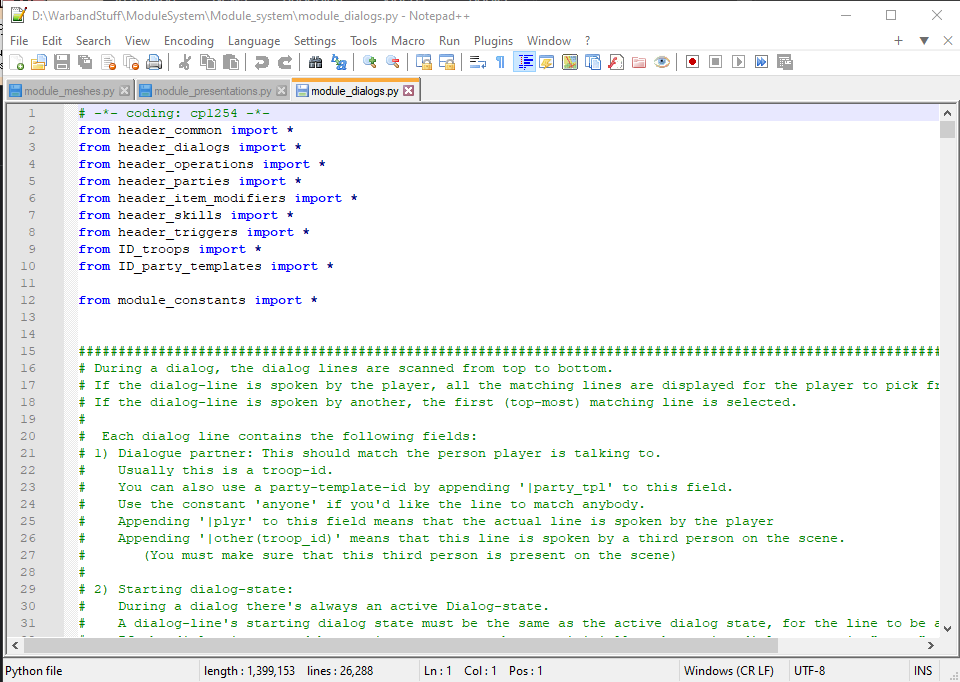Click the Open file folder icon
960x682 pixels.
[x=39, y=62]
